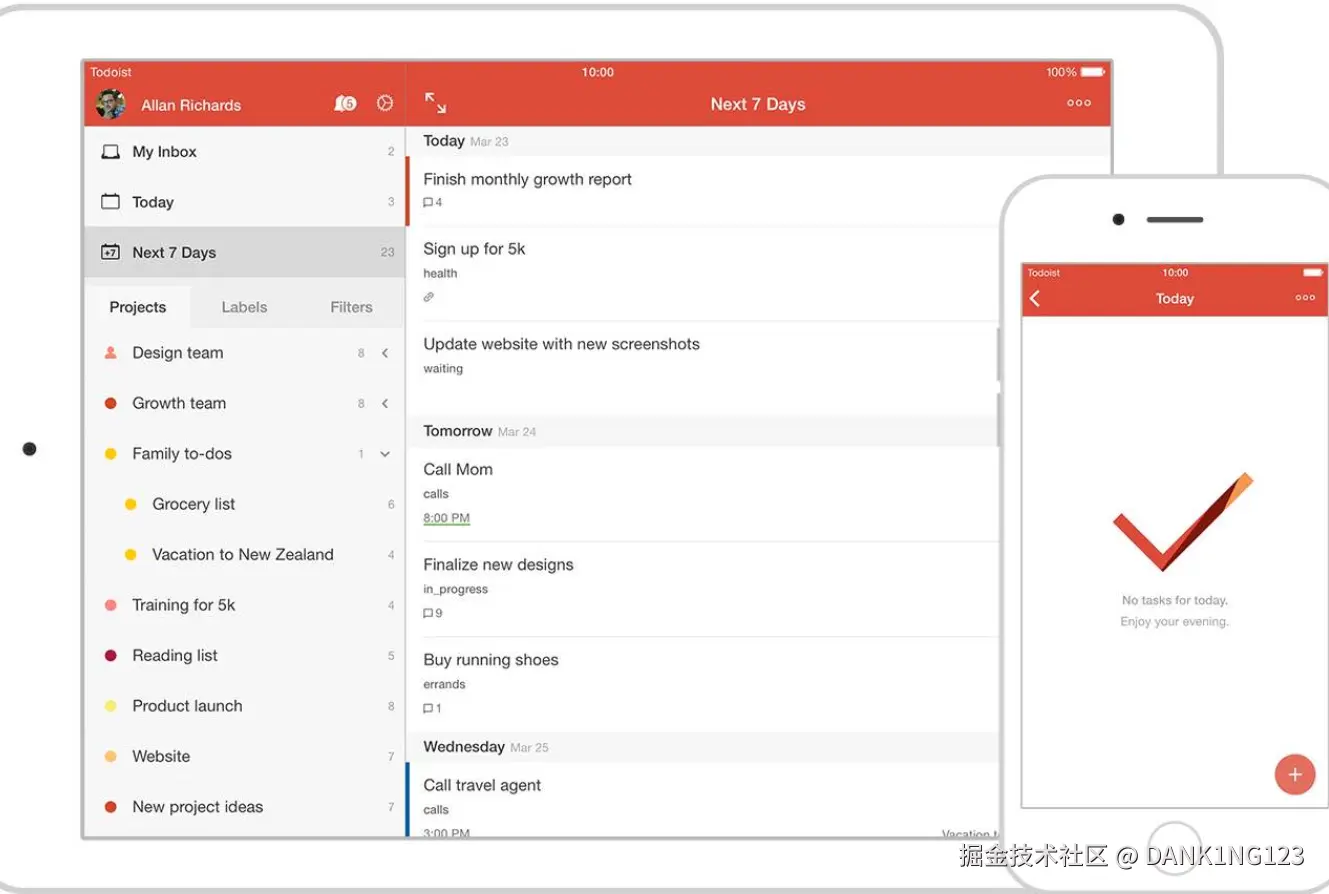The width and height of the screenshot is (1329, 894).
Task: Open Sign up for 5k task
Action: 474,249
